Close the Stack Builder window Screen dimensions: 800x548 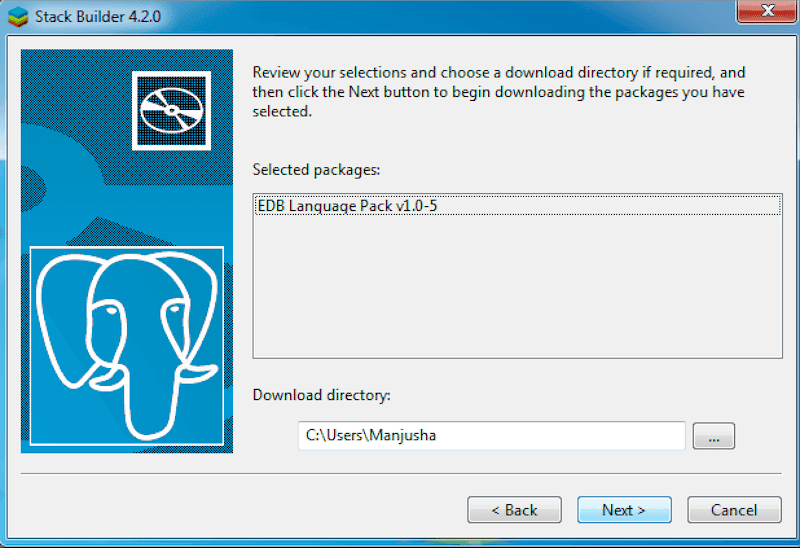(765, 12)
